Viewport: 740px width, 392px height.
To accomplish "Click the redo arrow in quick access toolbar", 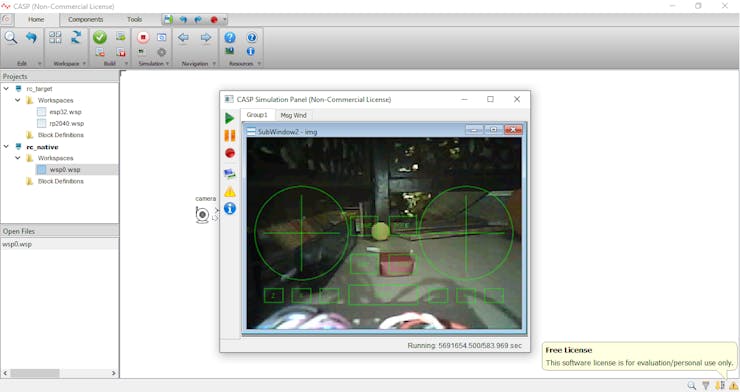I will pyautogui.click(x=198, y=20).
